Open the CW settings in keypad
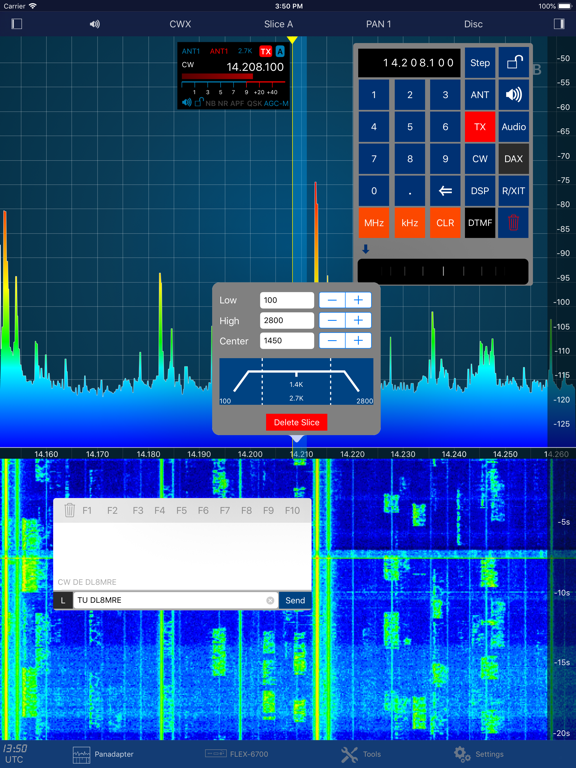The height and width of the screenshot is (768, 576). (x=480, y=159)
